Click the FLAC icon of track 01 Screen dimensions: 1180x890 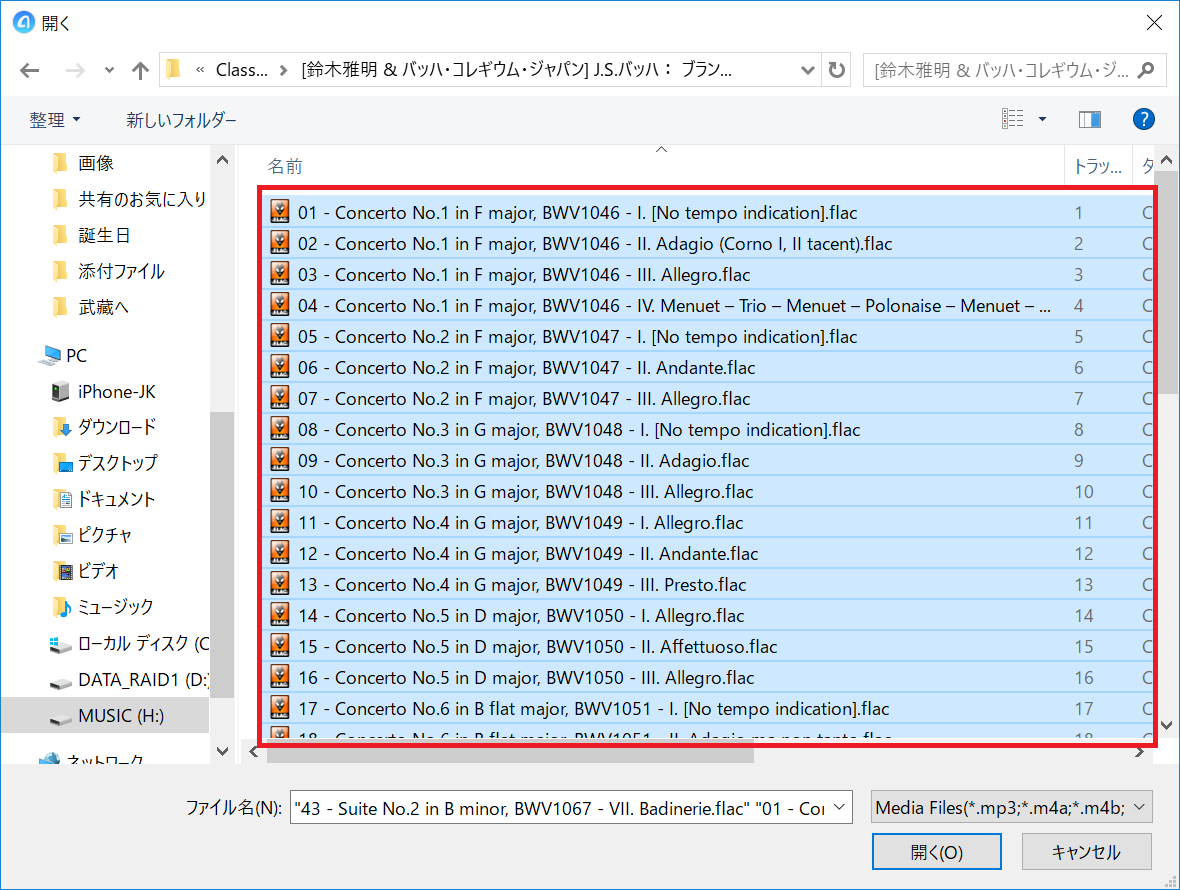pos(280,212)
